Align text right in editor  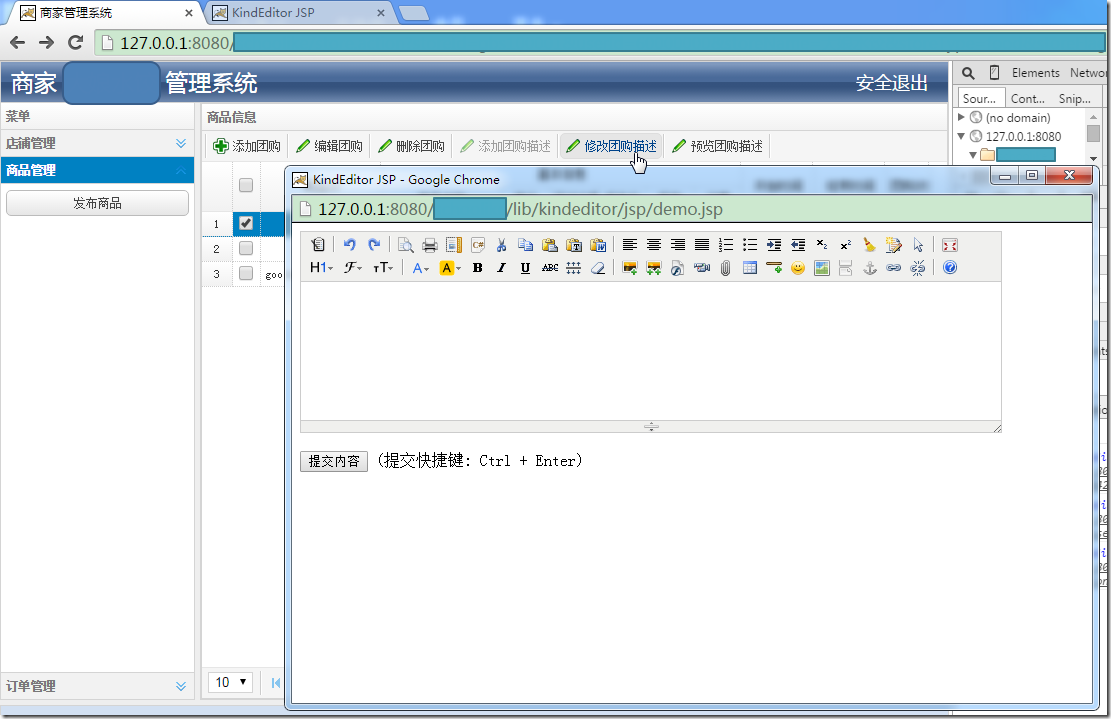point(677,245)
